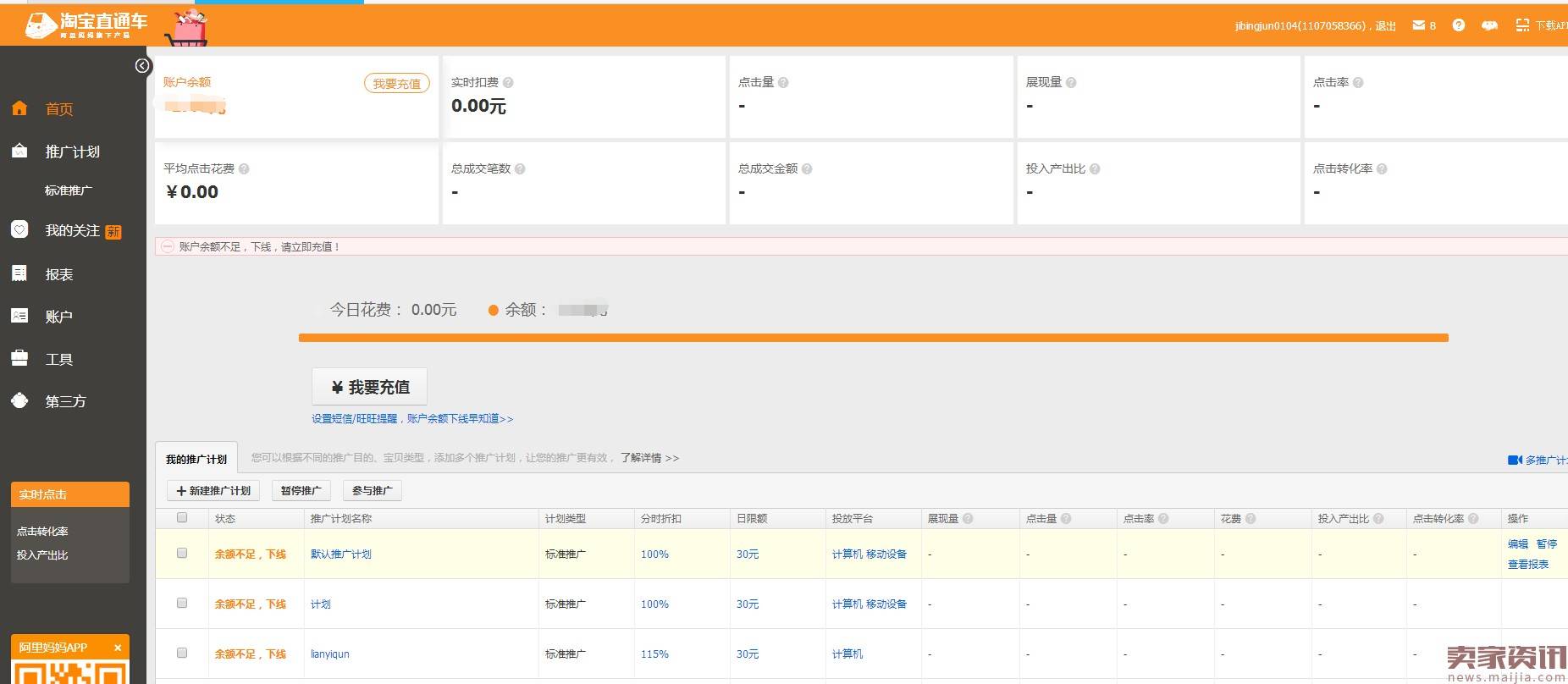This screenshot has height=684, width=1568.
Task: Click 暂停 for 默认推广计划
Action: pos(1547,544)
